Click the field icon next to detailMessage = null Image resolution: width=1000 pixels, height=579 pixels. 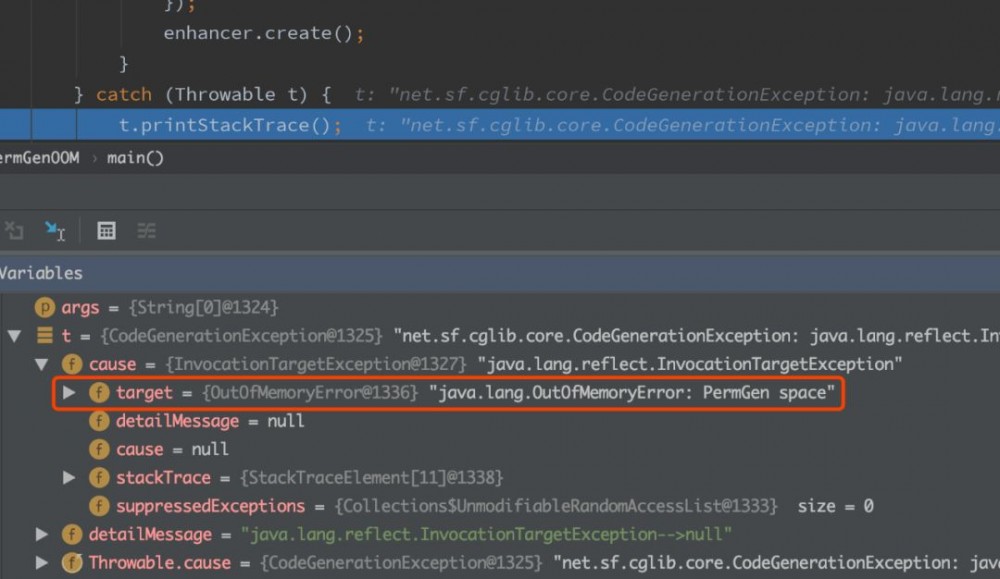99,421
